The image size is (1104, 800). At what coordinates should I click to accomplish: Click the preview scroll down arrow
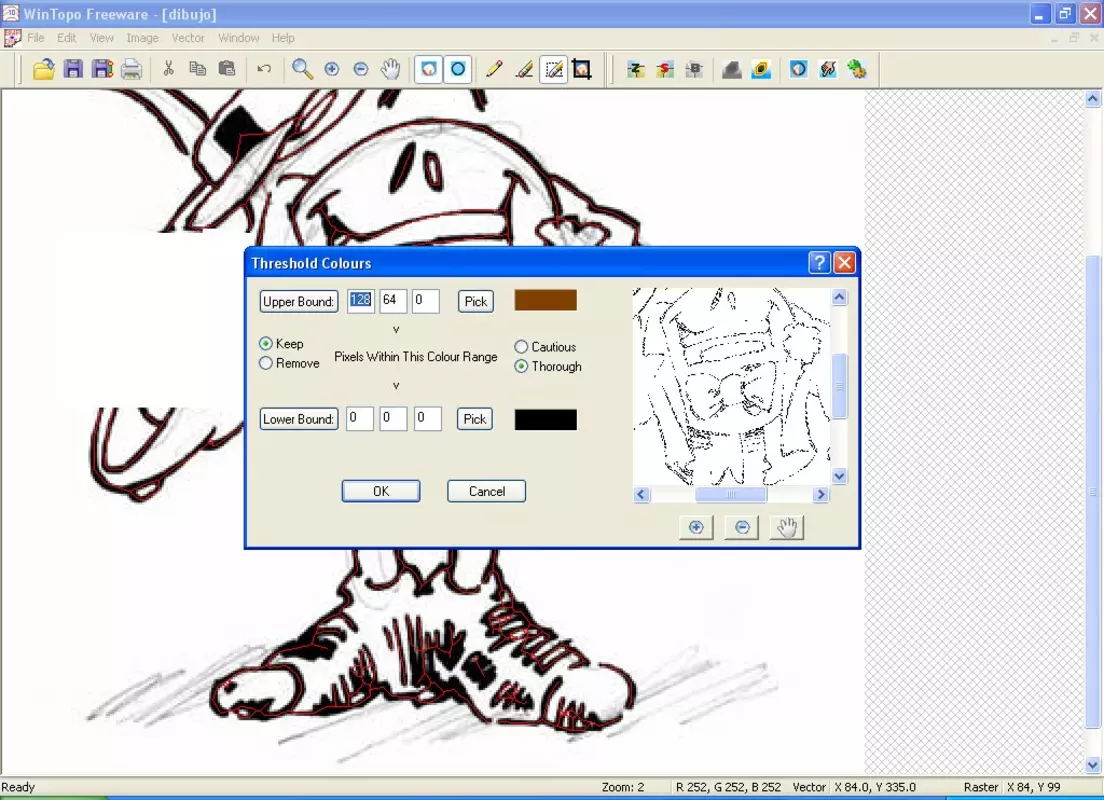(839, 476)
